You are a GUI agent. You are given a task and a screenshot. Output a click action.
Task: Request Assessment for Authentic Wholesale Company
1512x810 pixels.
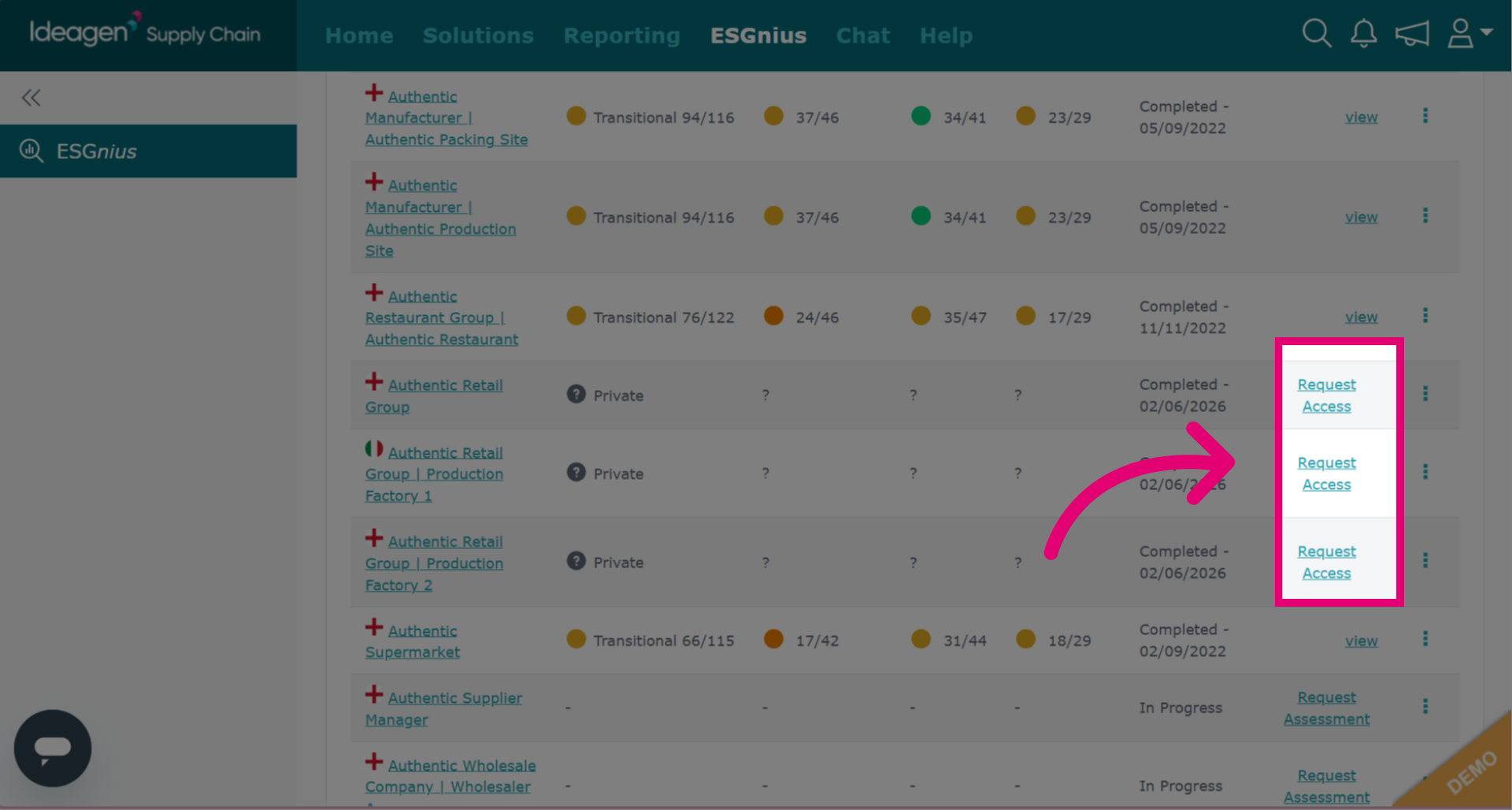(x=1327, y=786)
